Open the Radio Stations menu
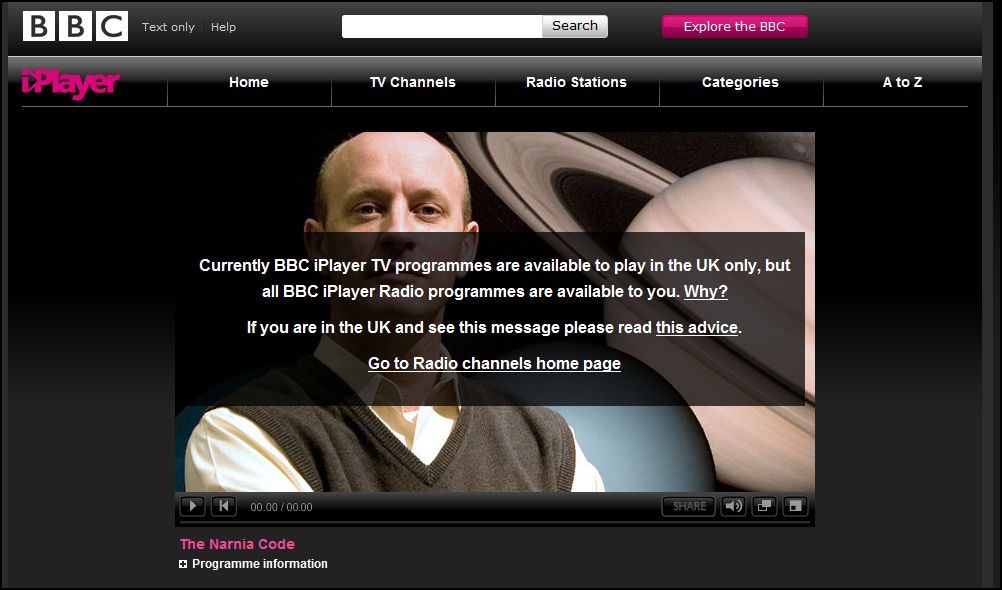Image resolution: width=1002 pixels, height=590 pixels. click(576, 82)
